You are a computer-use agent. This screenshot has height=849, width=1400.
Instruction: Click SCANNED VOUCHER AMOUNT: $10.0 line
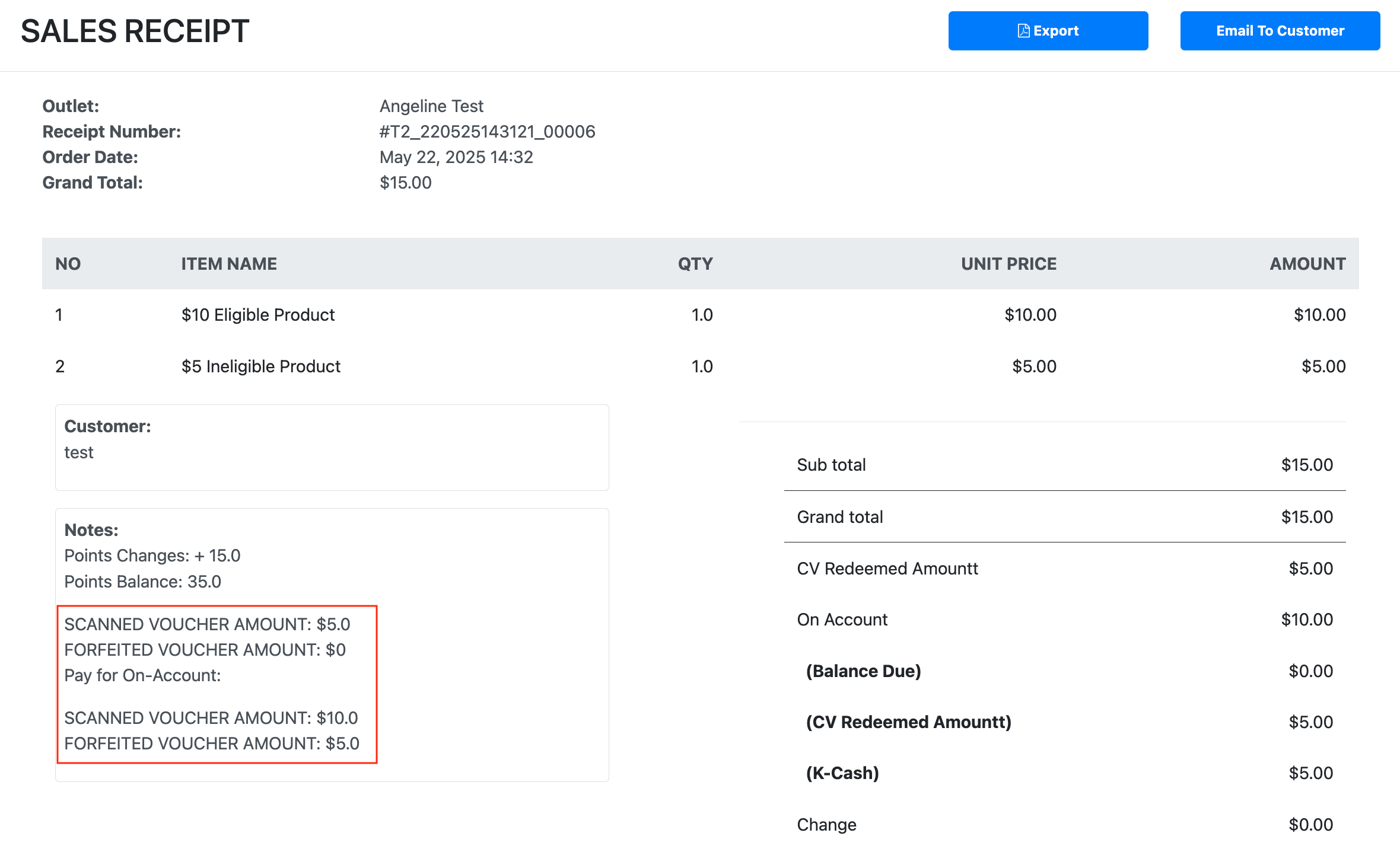pyautogui.click(x=211, y=718)
